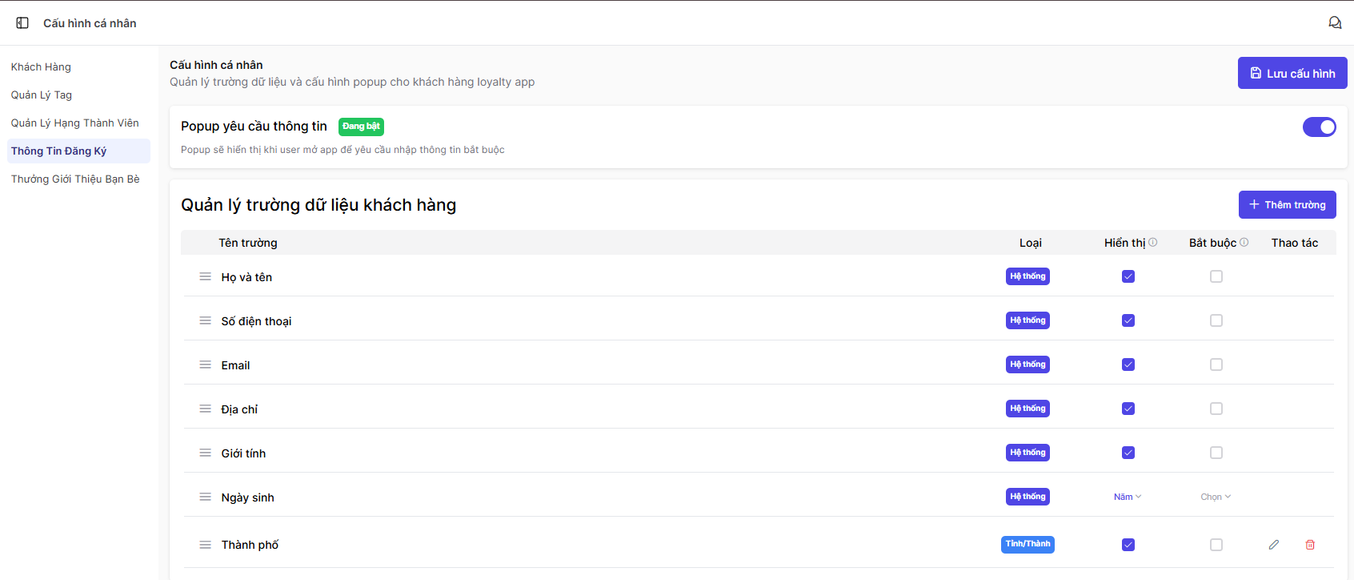Viewport: 1354px width, 580px height.
Task: Uncheck Hiển thị for Giới tính
Action: [x=1128, y=453]
